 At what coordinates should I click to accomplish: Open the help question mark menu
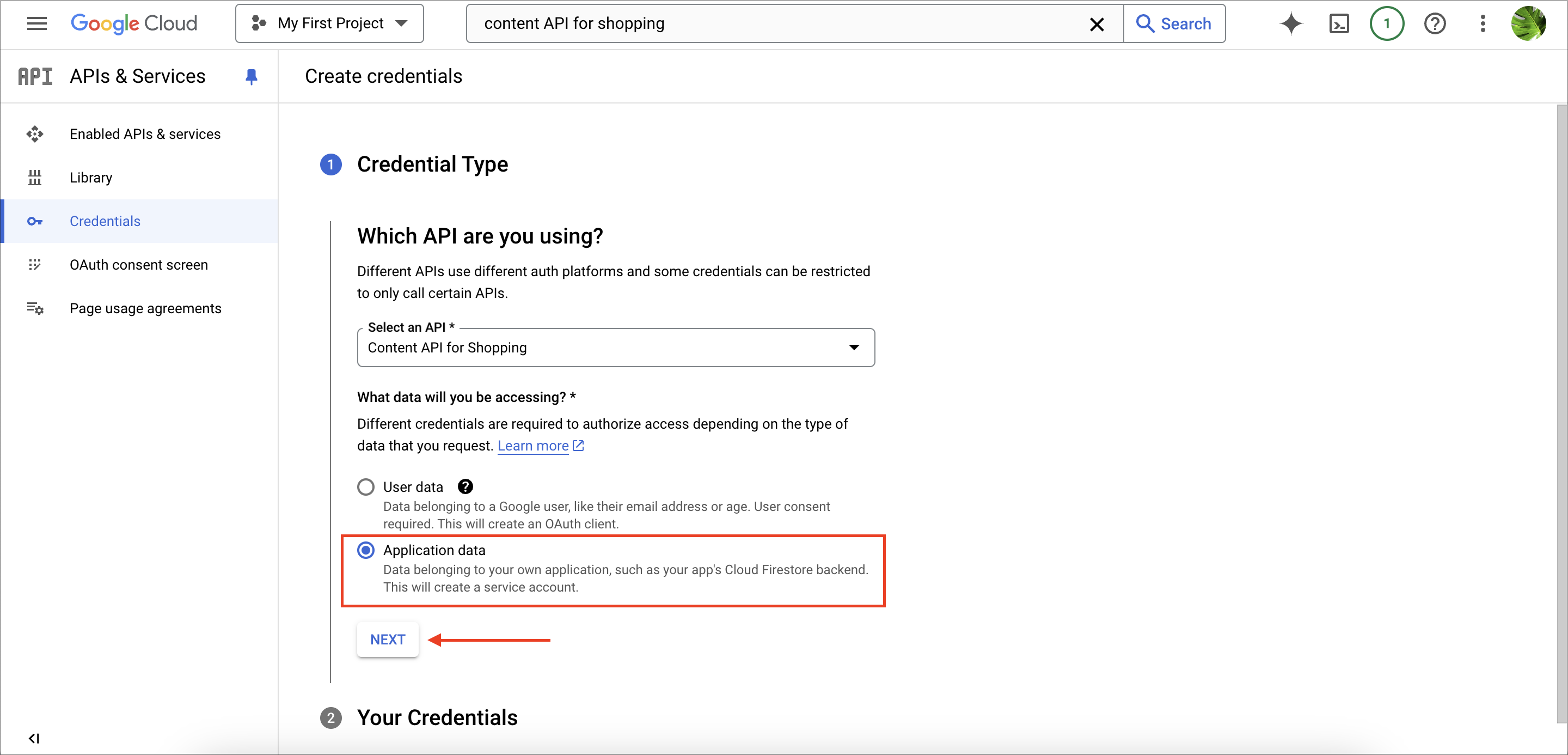tap(1435, 24)
